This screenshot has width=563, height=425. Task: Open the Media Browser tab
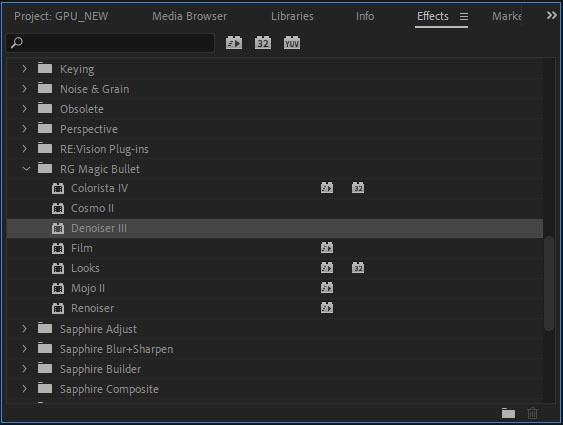pyautogui.click(x=190, y=16)
